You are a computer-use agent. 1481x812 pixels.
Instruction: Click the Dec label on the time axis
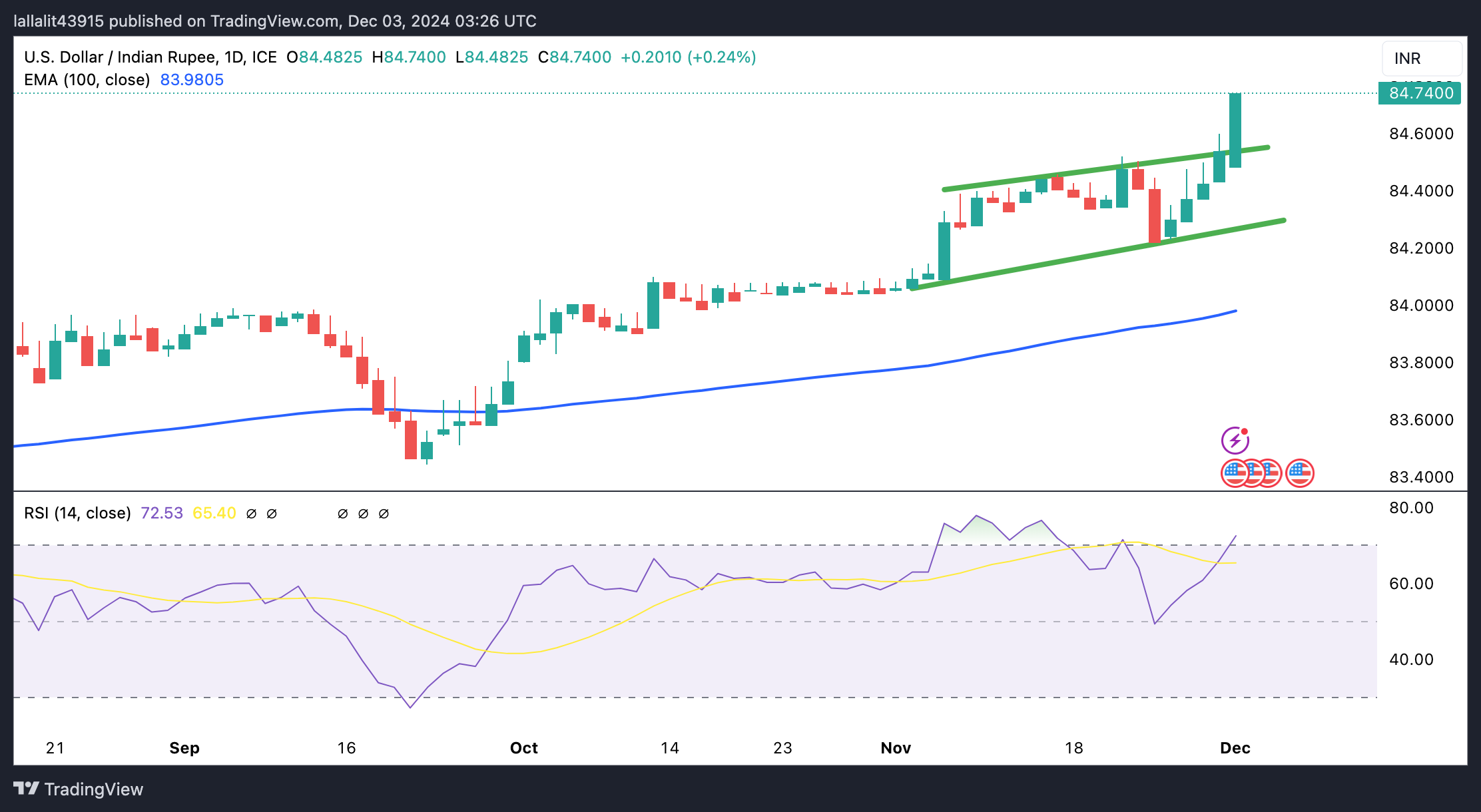1235,748
